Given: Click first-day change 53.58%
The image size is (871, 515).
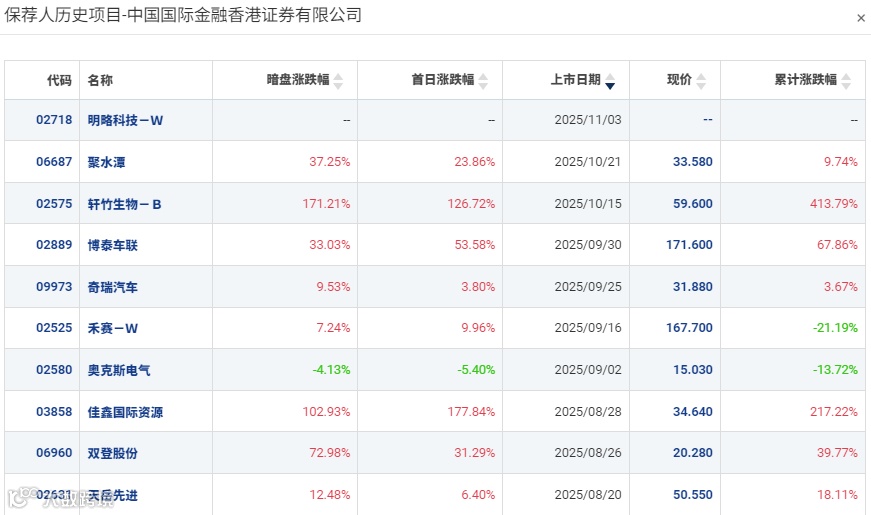Looking at the screenshot, I should 474,244.
